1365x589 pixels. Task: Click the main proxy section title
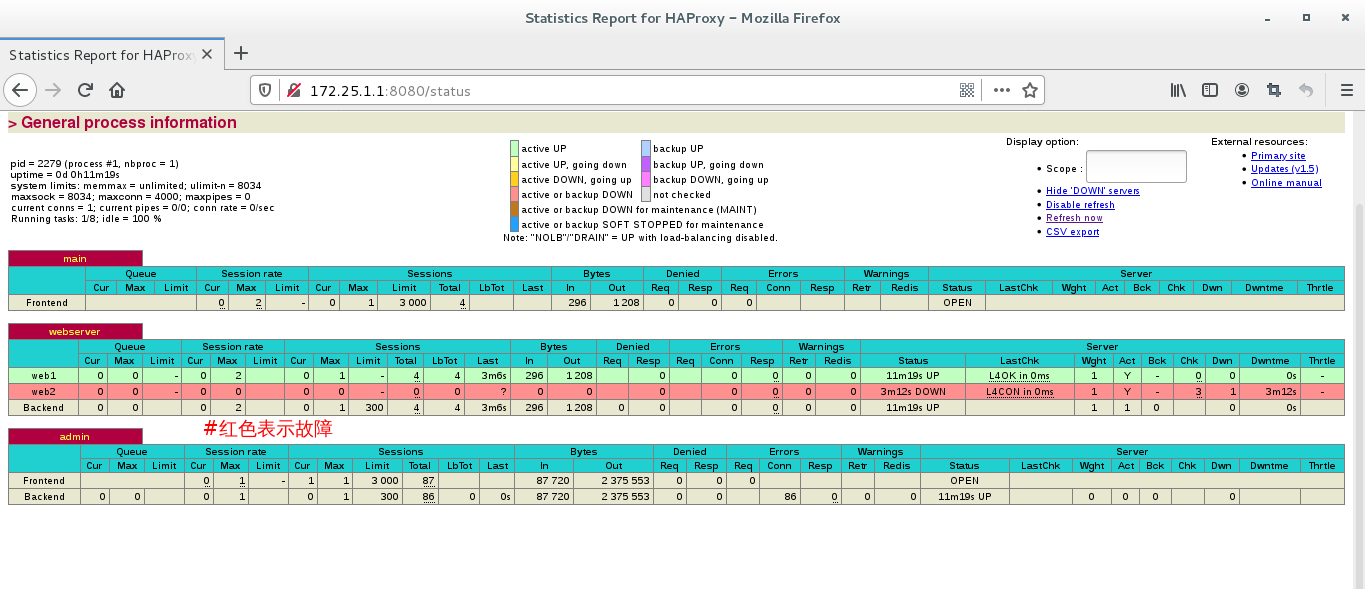point(75,258)
